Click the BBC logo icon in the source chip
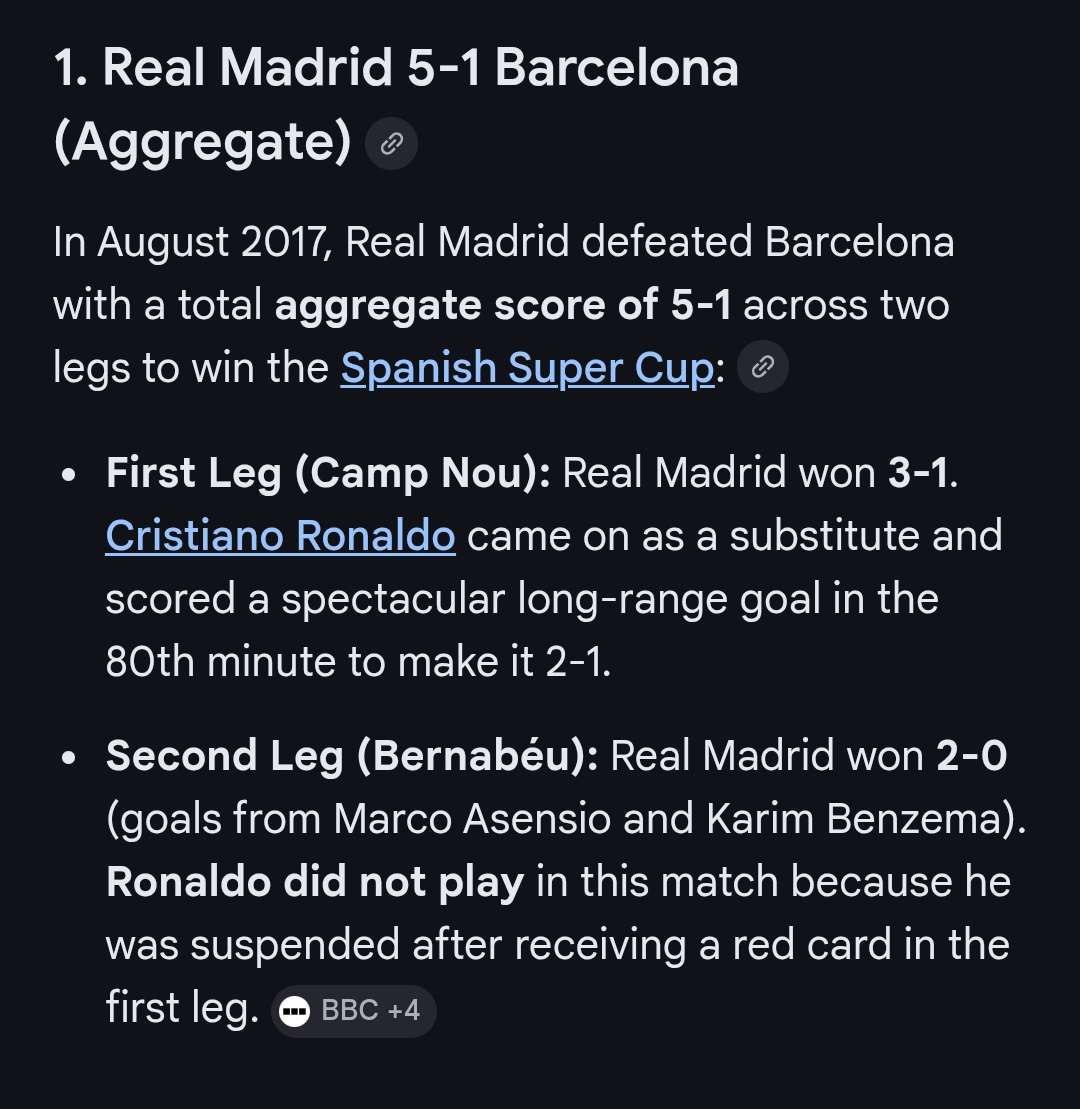The width and height of the screenshot is (1080, 1109). click(294, 1011)
